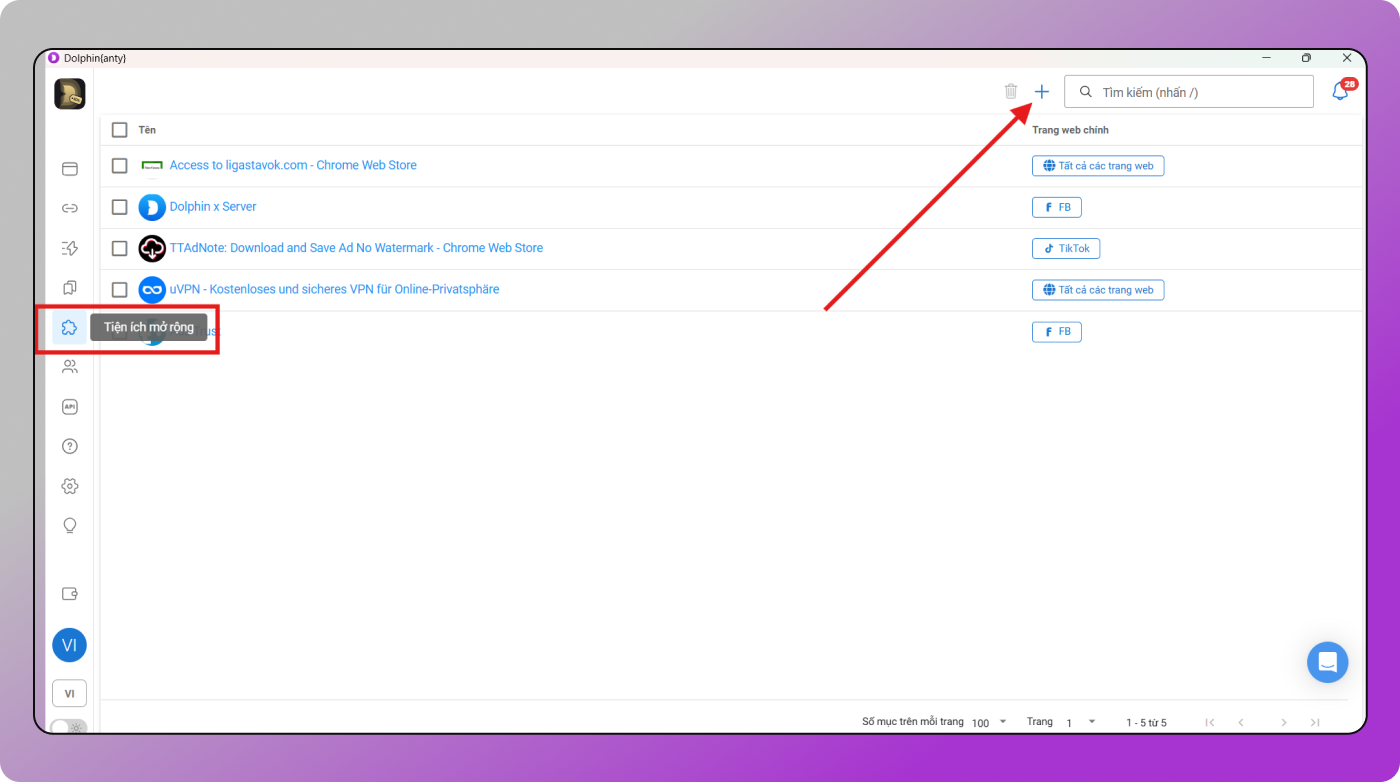The width and height of the screenshot is (1400, 782).
Task: Open the users team icon in sidebar
Action: [69, 367]
